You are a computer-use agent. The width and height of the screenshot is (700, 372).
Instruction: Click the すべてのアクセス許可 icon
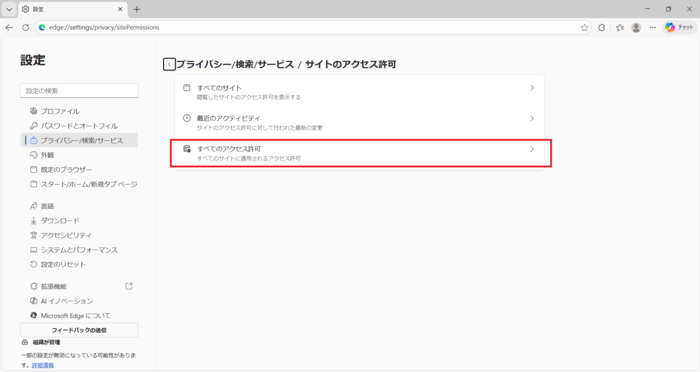click(x=187, y=149)
